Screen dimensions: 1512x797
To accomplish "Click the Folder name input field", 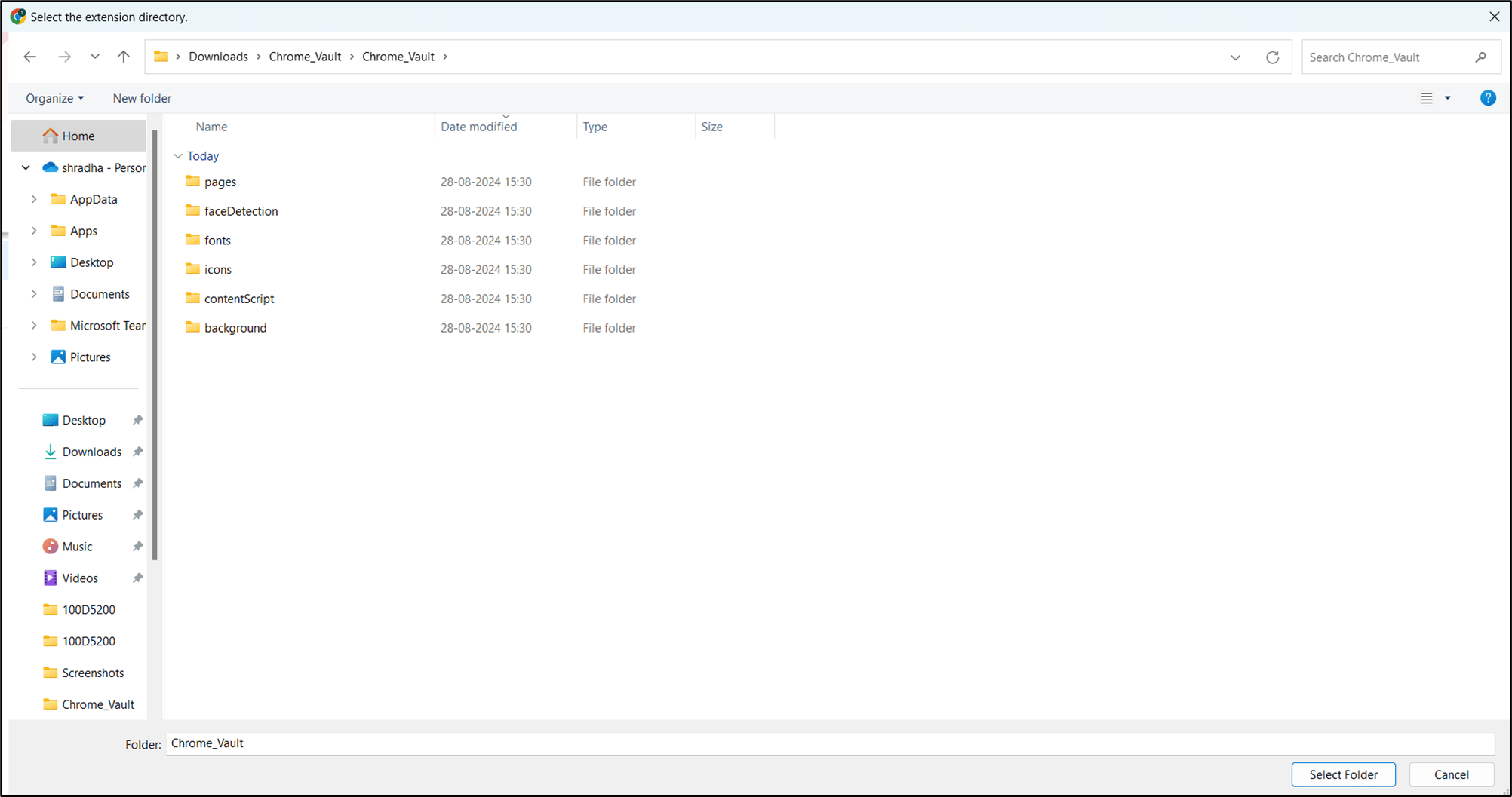I will click(x=830, y=743).
